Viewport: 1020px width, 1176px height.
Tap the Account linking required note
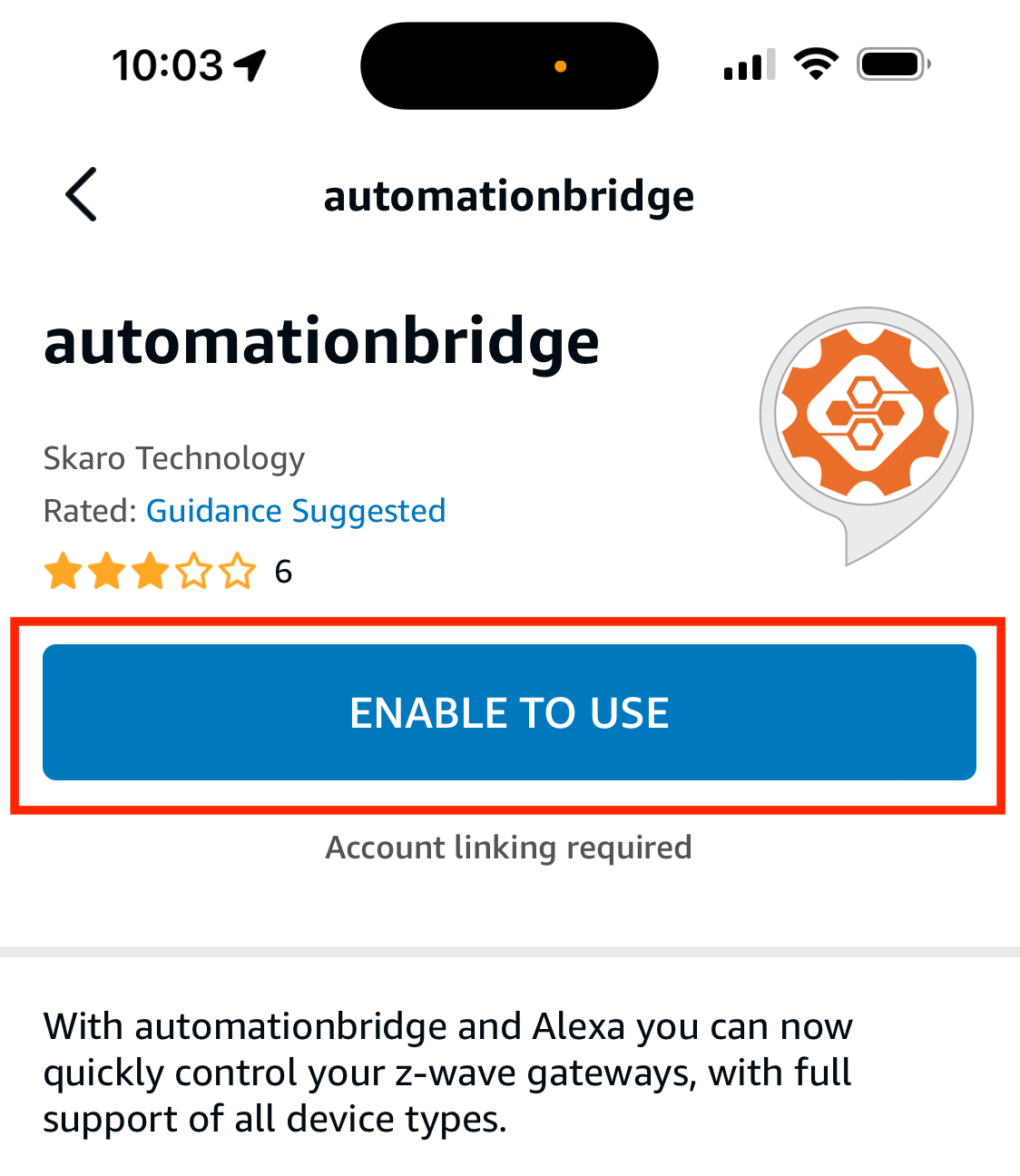(x=509, y=848)
